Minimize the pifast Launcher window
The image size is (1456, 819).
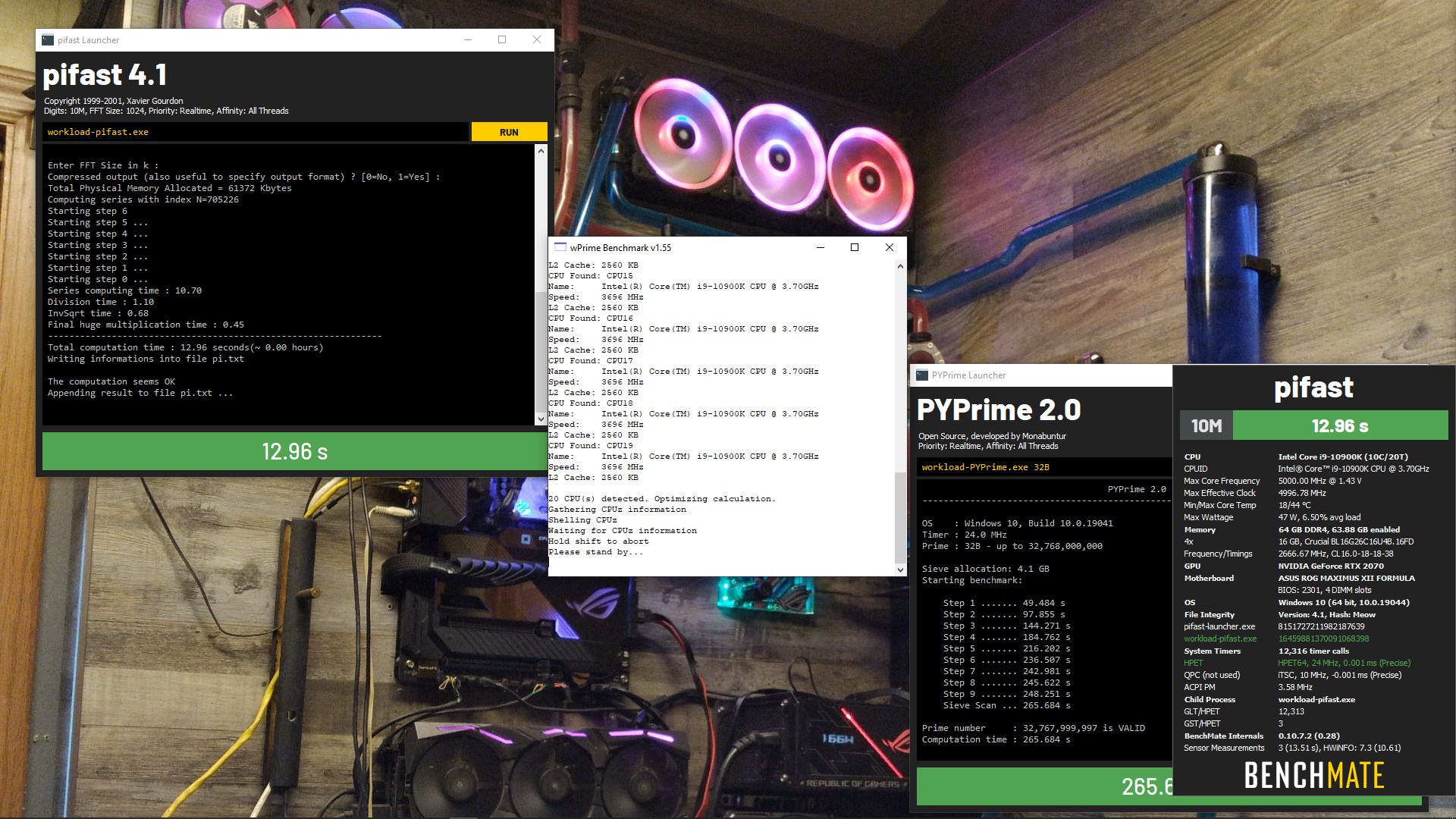pyautogui.click(x=468, y=40)
